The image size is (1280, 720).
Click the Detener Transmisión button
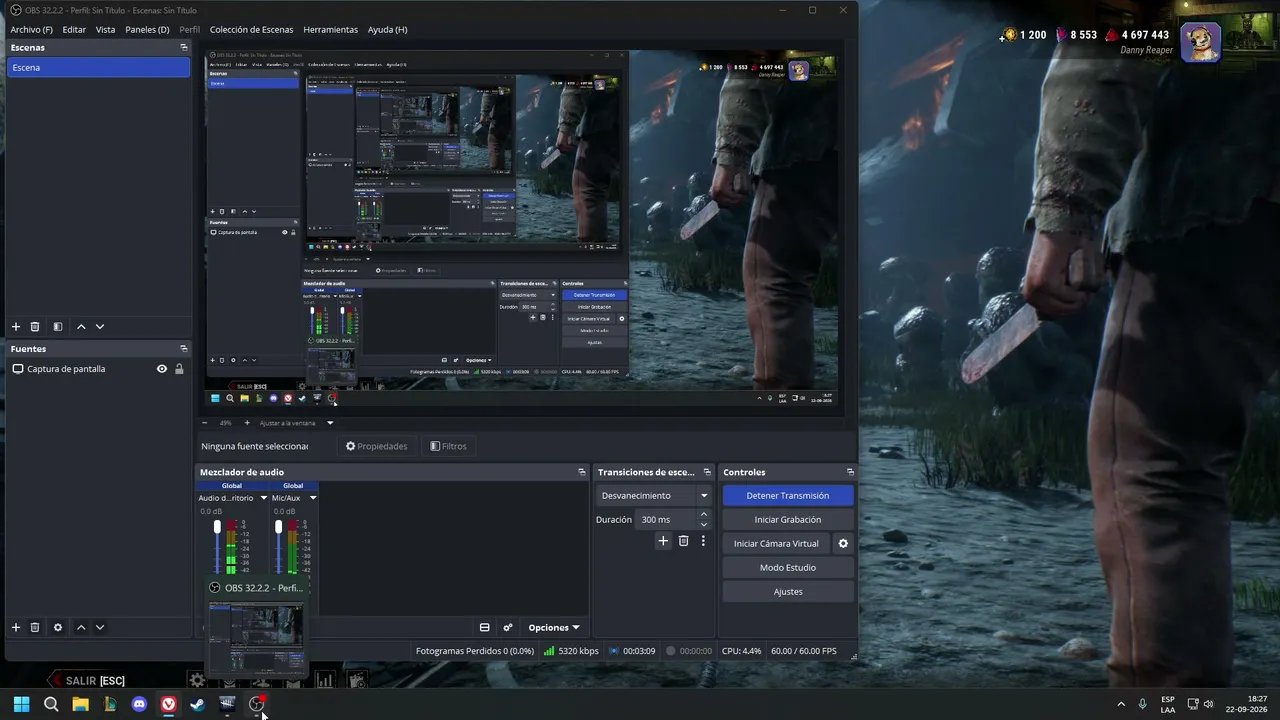(x=788, y=496)
